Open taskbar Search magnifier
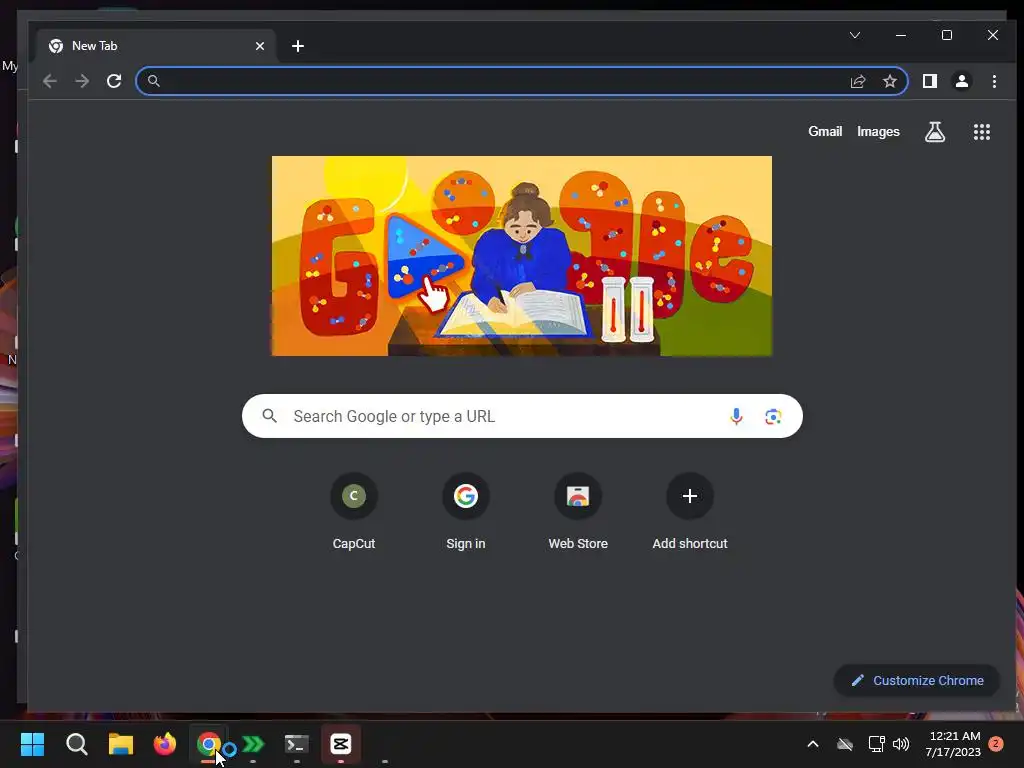The width and height of the screenshot is (1024, 768). 76,744
